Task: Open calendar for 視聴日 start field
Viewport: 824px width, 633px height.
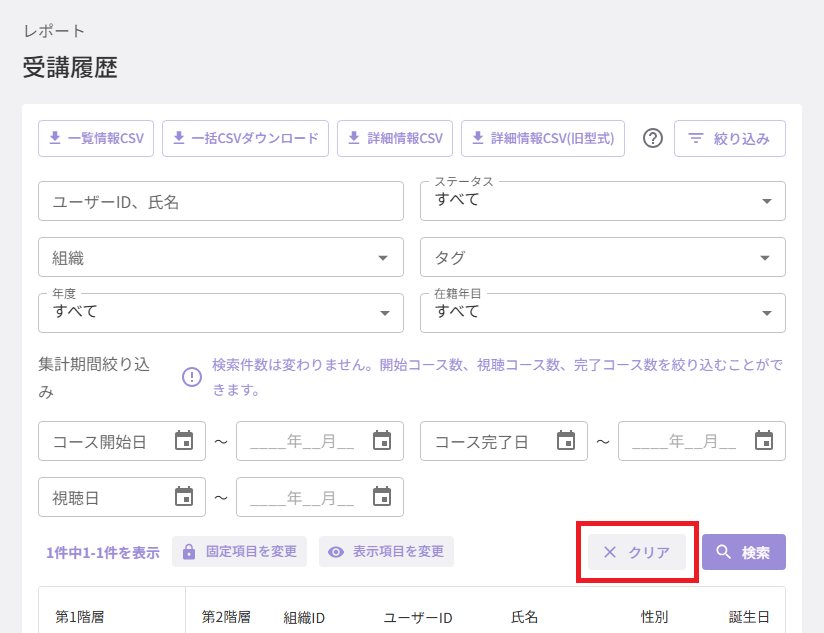Action: (184, 497)
